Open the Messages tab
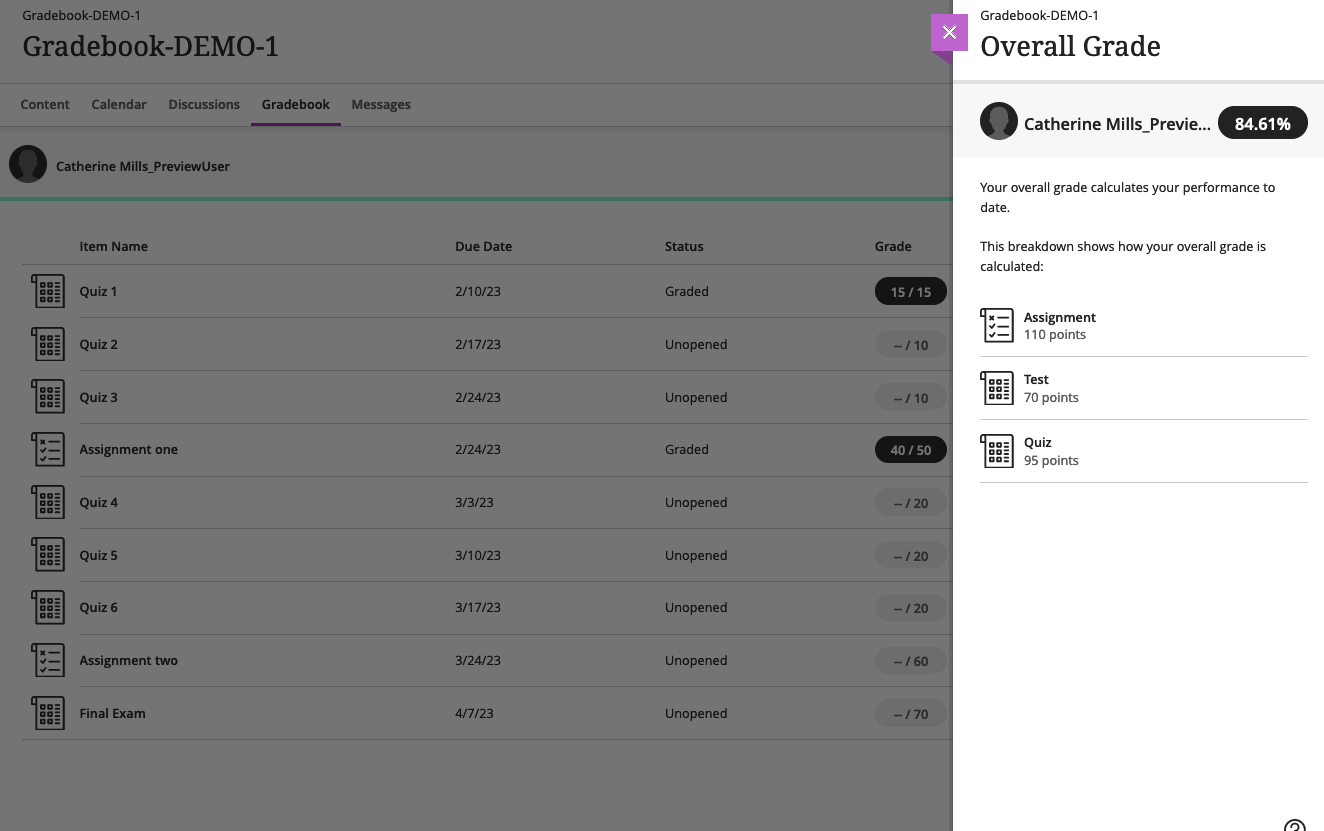Viewport: 1324px width, 831px height. coord(381,104)
